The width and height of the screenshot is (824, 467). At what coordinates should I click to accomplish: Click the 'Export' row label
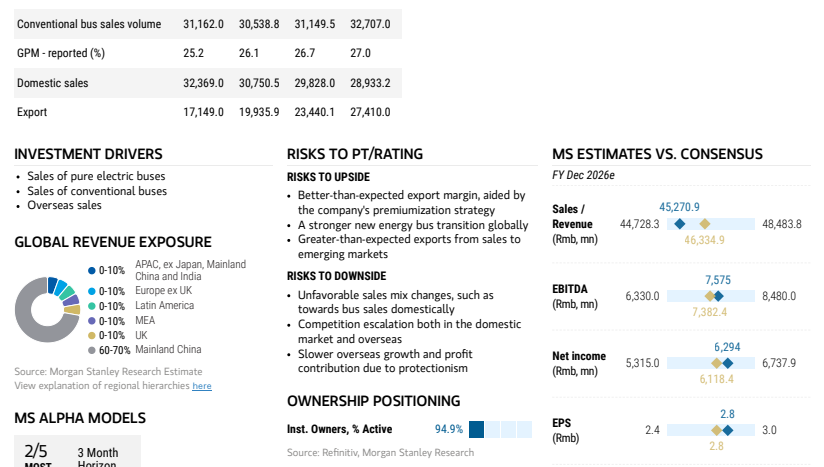click(32, 112)
